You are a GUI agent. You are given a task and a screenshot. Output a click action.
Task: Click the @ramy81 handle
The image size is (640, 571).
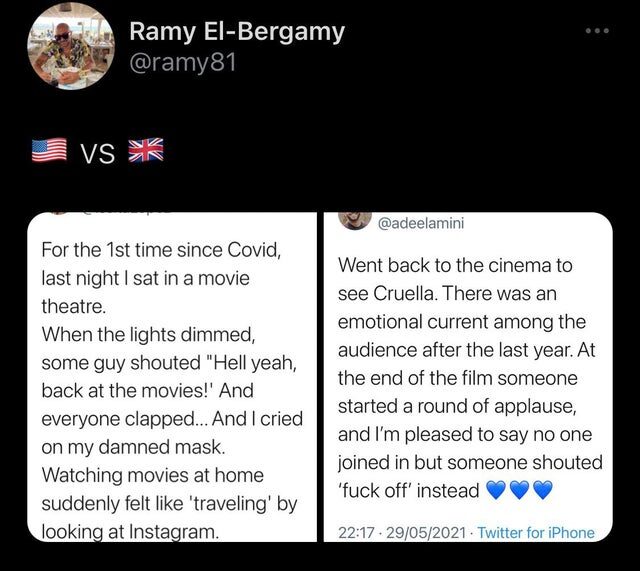(x=183, y=63)
